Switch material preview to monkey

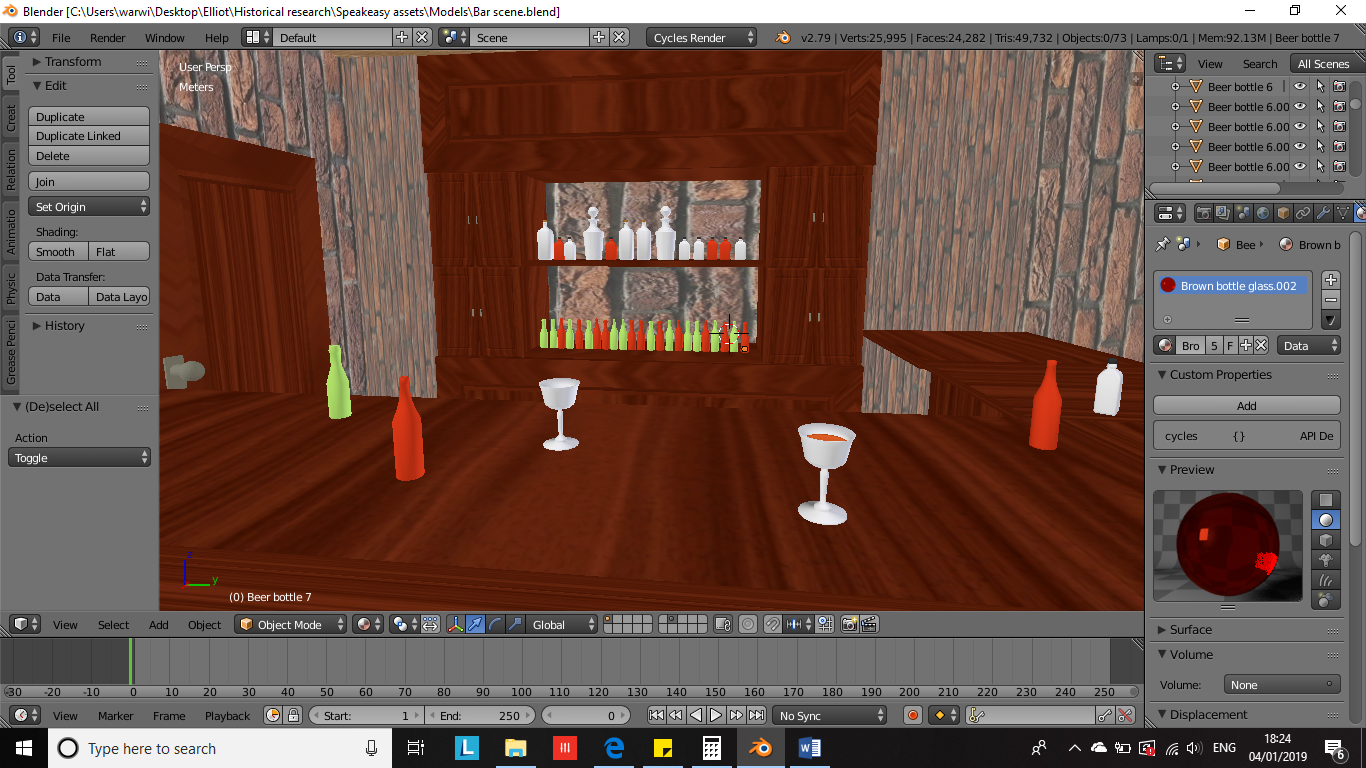click(1326, 560)
